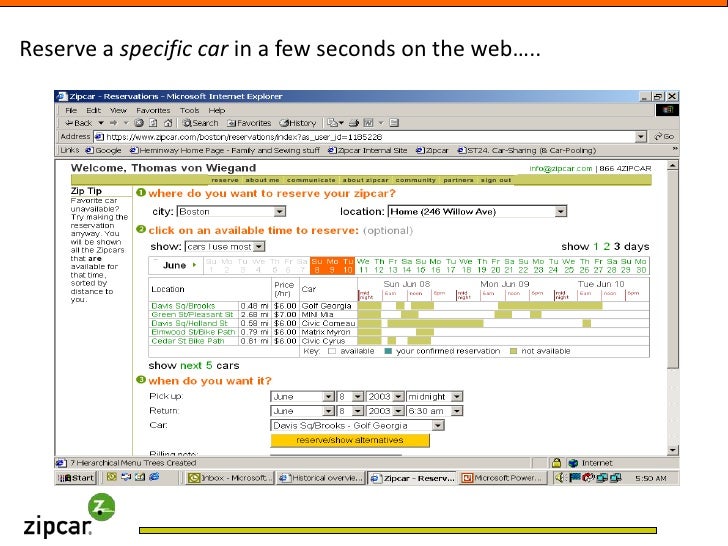This screenshot has width=728, height=546.
Task: Click the Davis Sq/Brooks location link
Action: coord(183,306)
